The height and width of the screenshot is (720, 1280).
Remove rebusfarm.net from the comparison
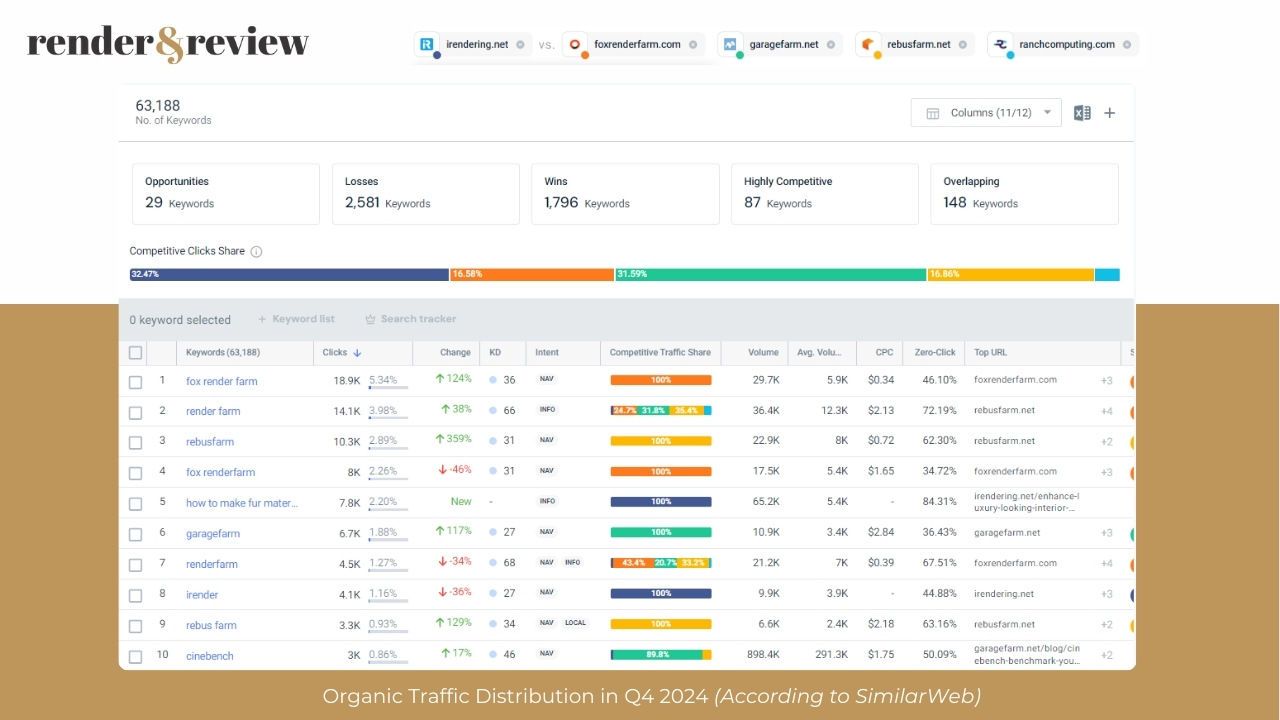(x=962, y=45)
